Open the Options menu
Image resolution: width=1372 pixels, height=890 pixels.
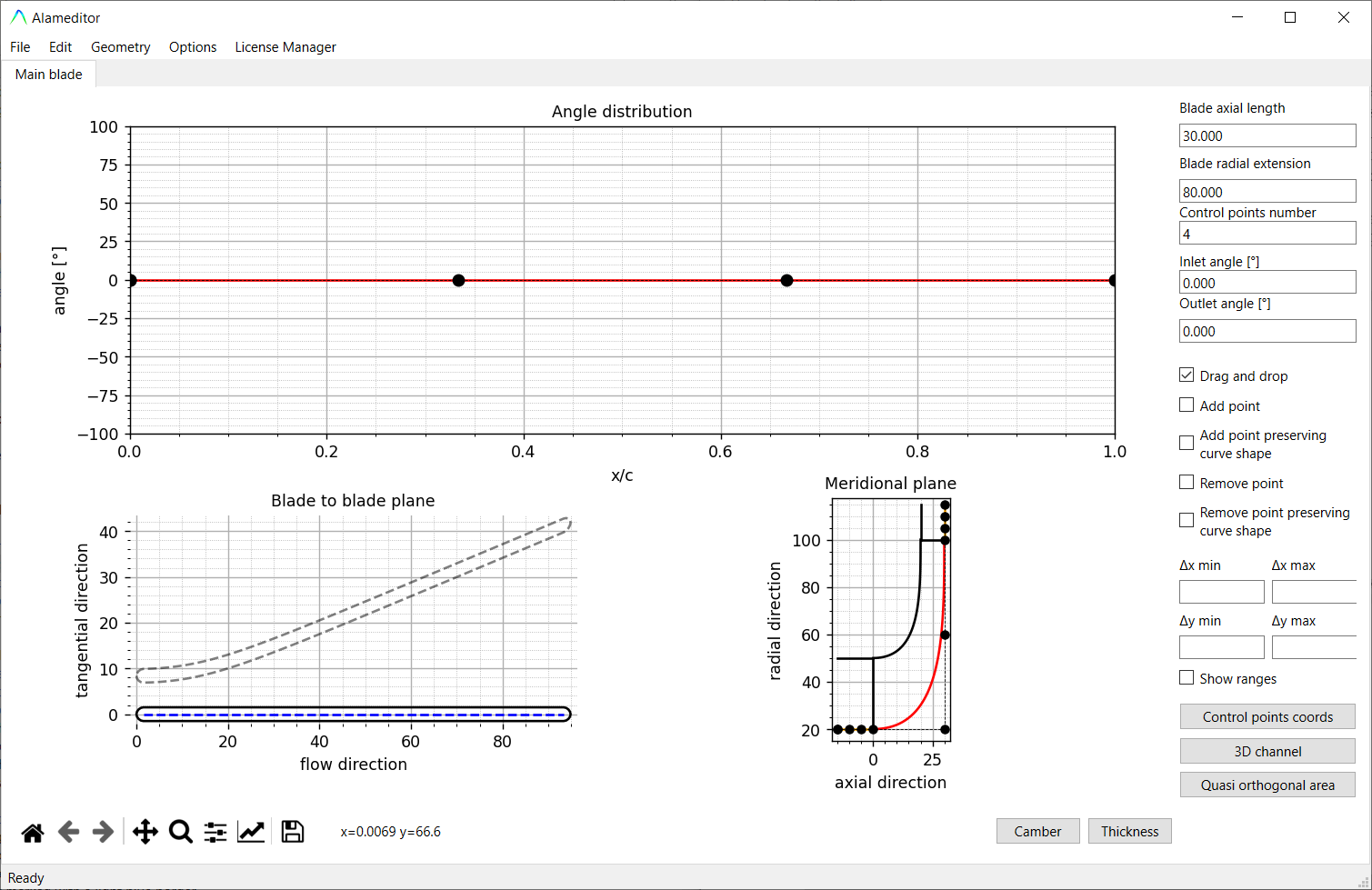[193, 47]
